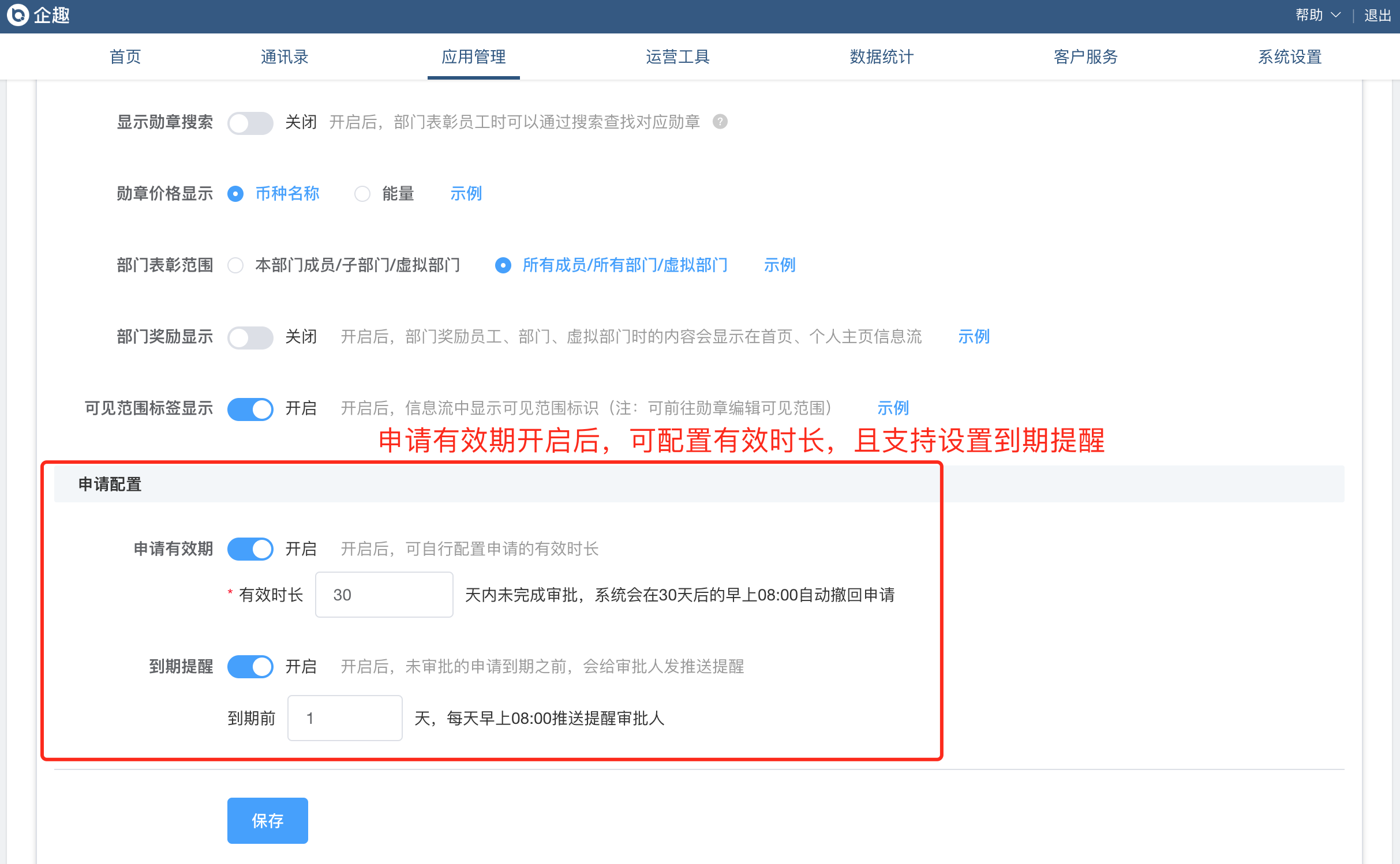Click 退出 to log out
Screen dimensions: 1400x864
(x=1377, y=16)
